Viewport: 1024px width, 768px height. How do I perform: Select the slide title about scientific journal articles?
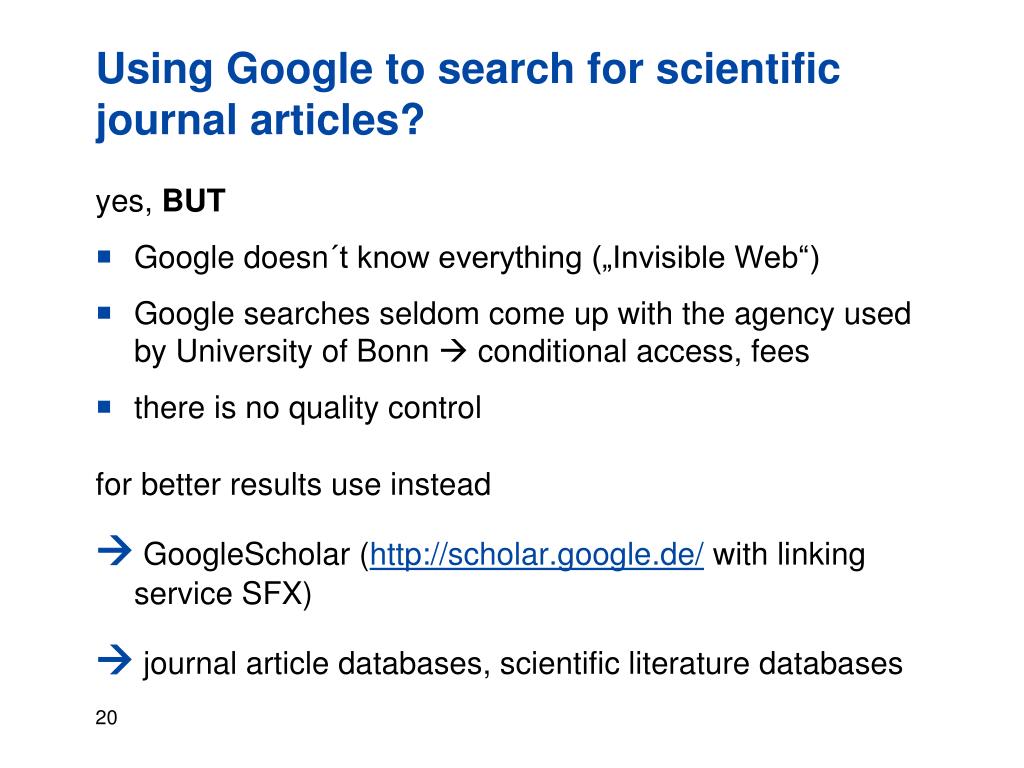click(468, 94)
